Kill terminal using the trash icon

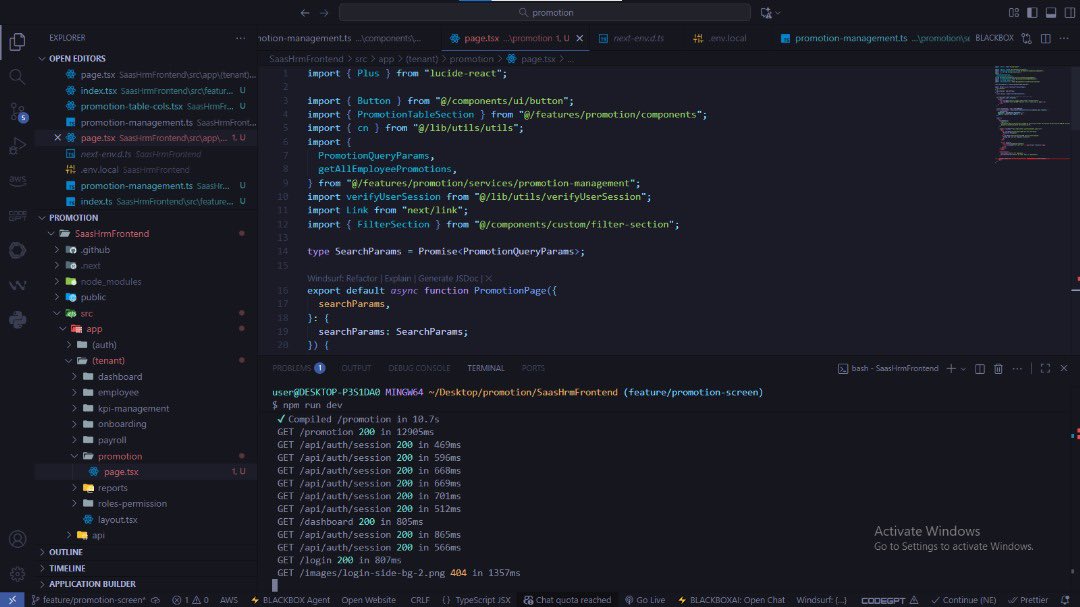[x=998, y=369]
